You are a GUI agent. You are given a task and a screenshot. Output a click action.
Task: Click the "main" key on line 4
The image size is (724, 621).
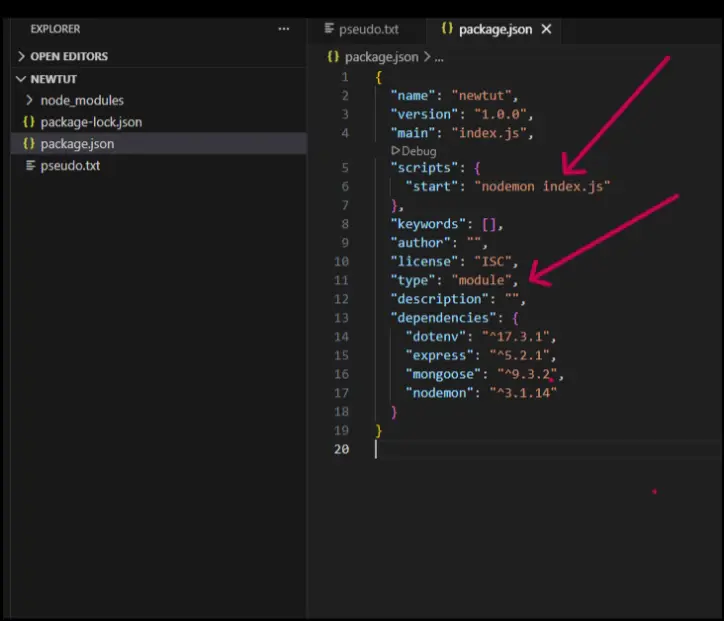pos(413,133)
